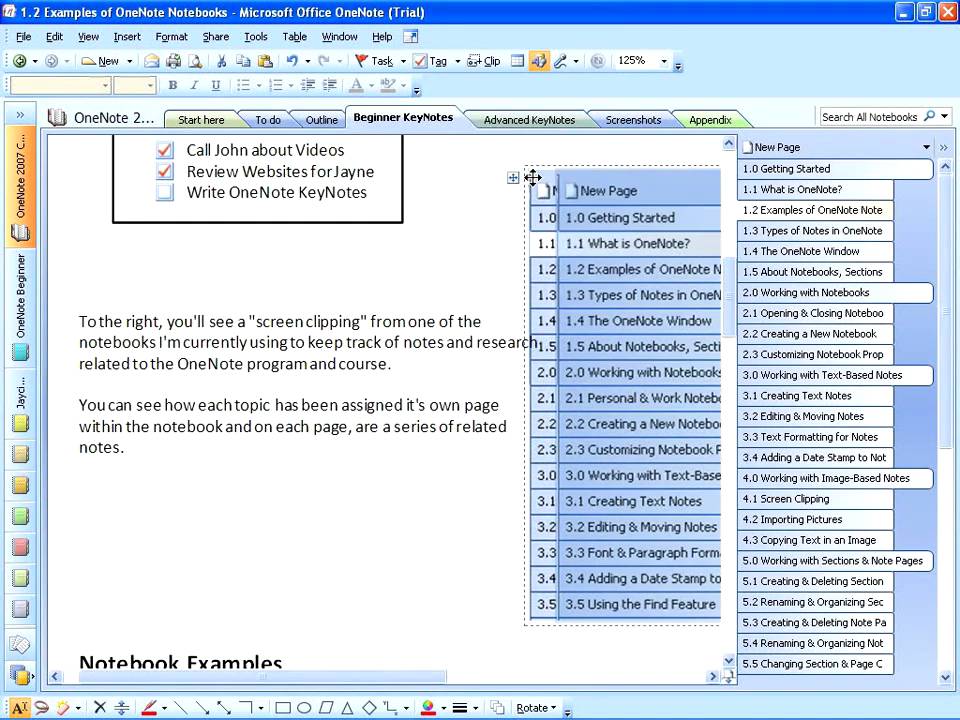This screenshot has width=960, height=720.
Task: Click the Search All Notebooks field
Action: (870, 116)
